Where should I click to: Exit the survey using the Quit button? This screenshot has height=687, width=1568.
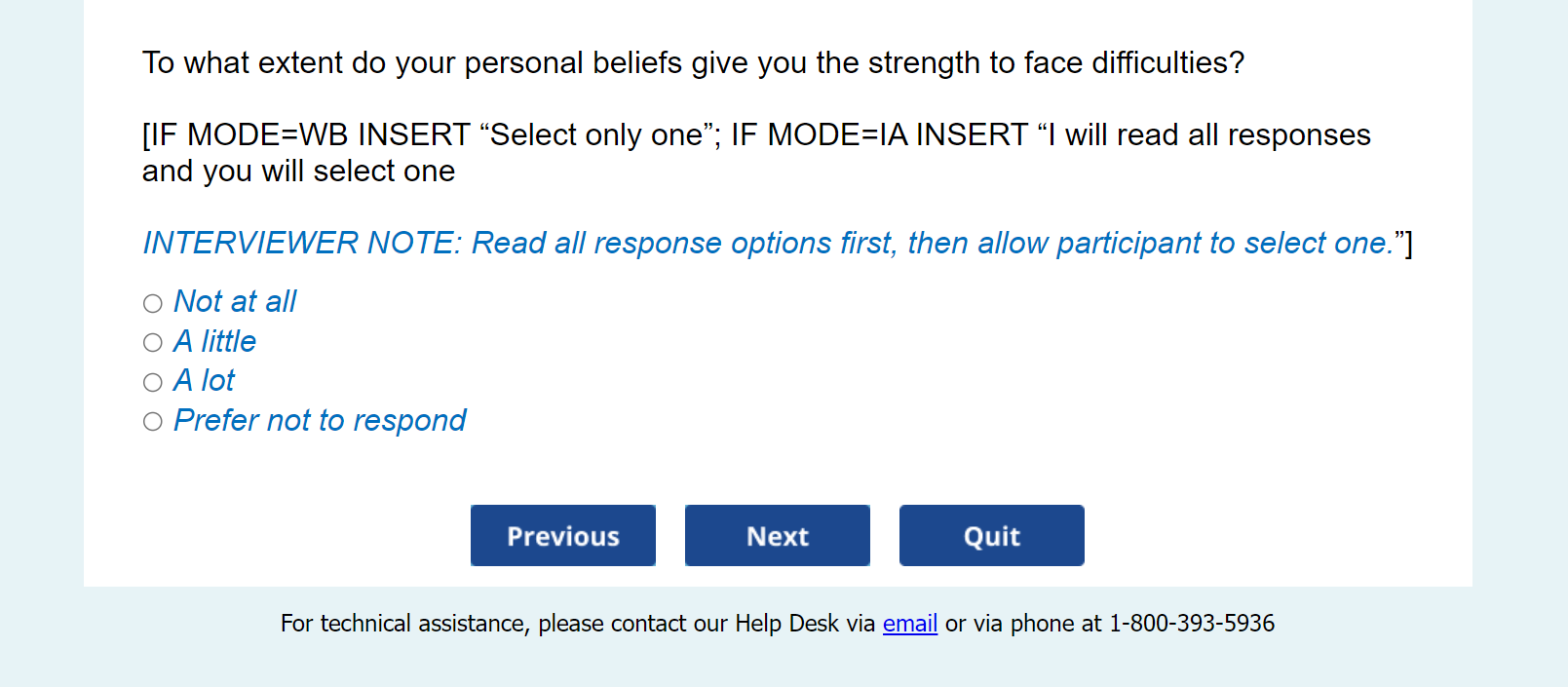pos(991,535)
